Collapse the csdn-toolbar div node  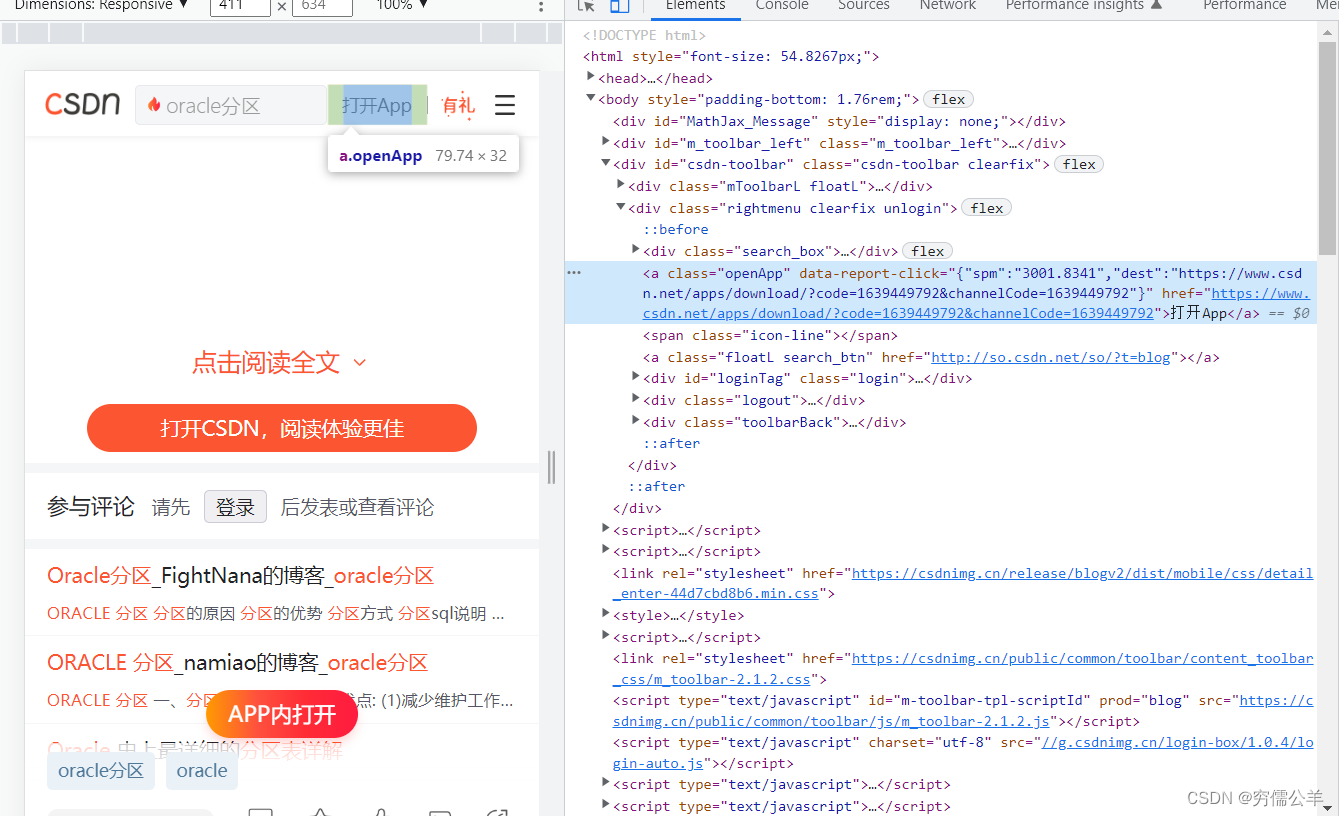606,164
